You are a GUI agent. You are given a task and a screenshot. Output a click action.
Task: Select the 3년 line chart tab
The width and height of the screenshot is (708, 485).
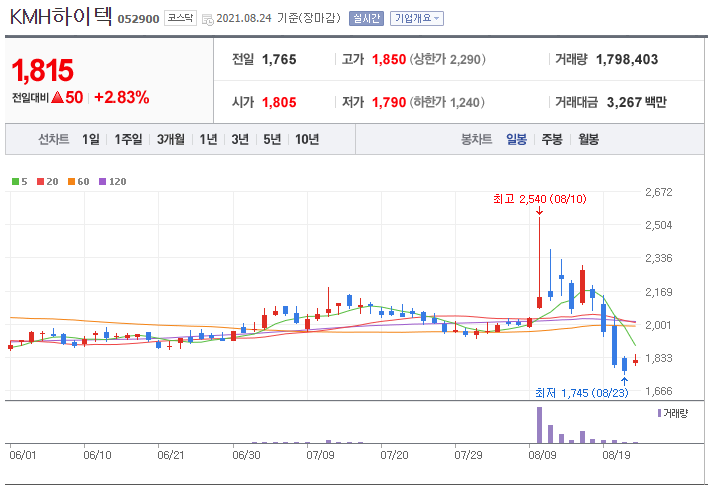240,139
